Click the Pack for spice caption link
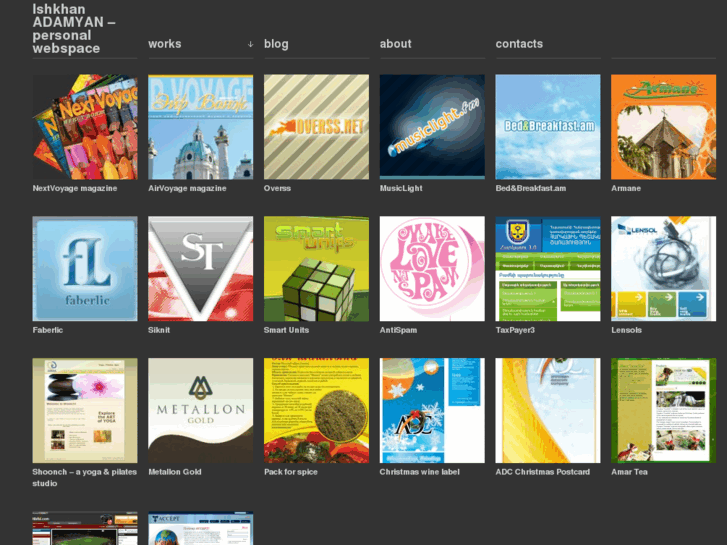Image resolution: width=727 pixels, height=545 pixels. pyautogui.click(x=291, y=472)
